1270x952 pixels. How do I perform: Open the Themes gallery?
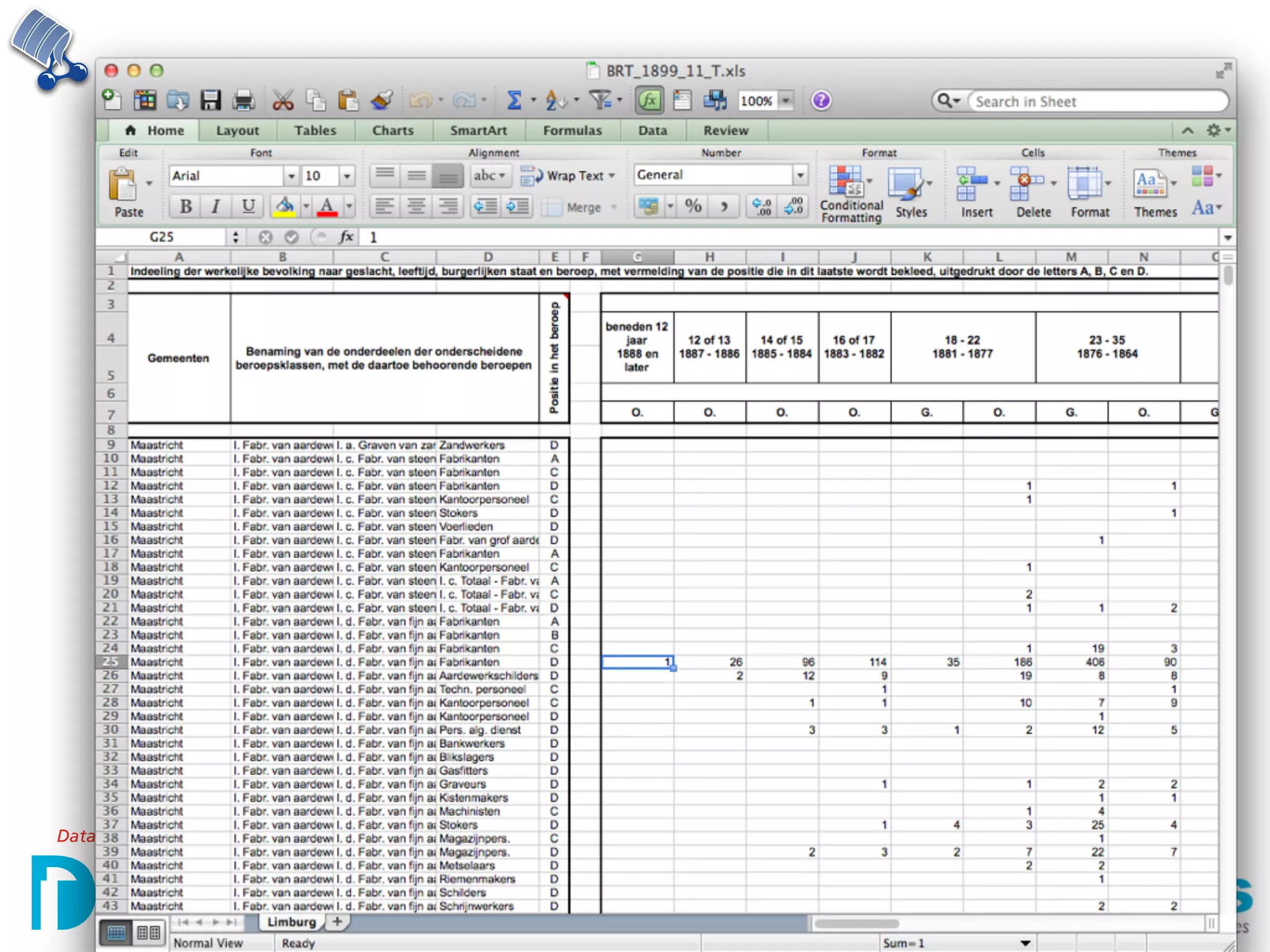tap(1155, 193)
